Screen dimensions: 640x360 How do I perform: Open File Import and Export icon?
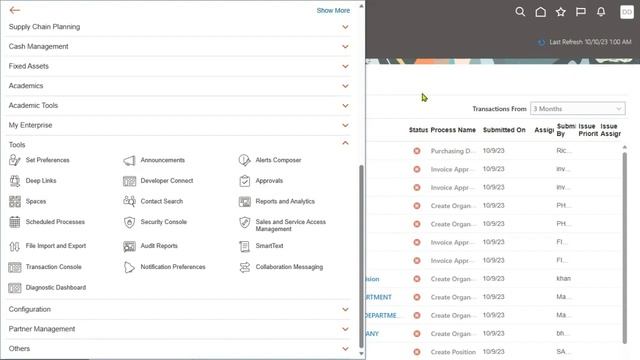click(x=15, y=246)
